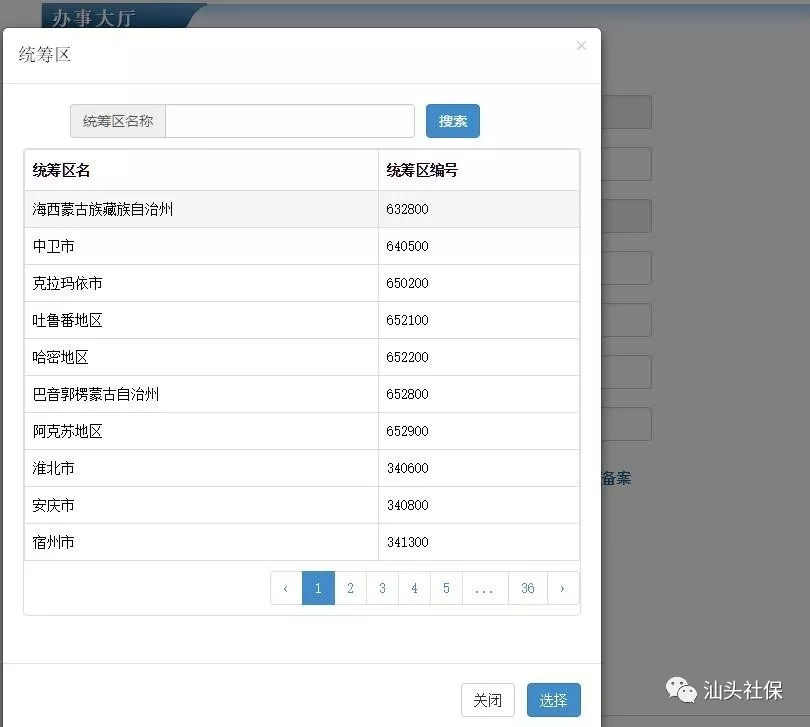Click the 搜索 button
Image resolution: width=810 pixels, height=727 pixels.
[453, 121]
